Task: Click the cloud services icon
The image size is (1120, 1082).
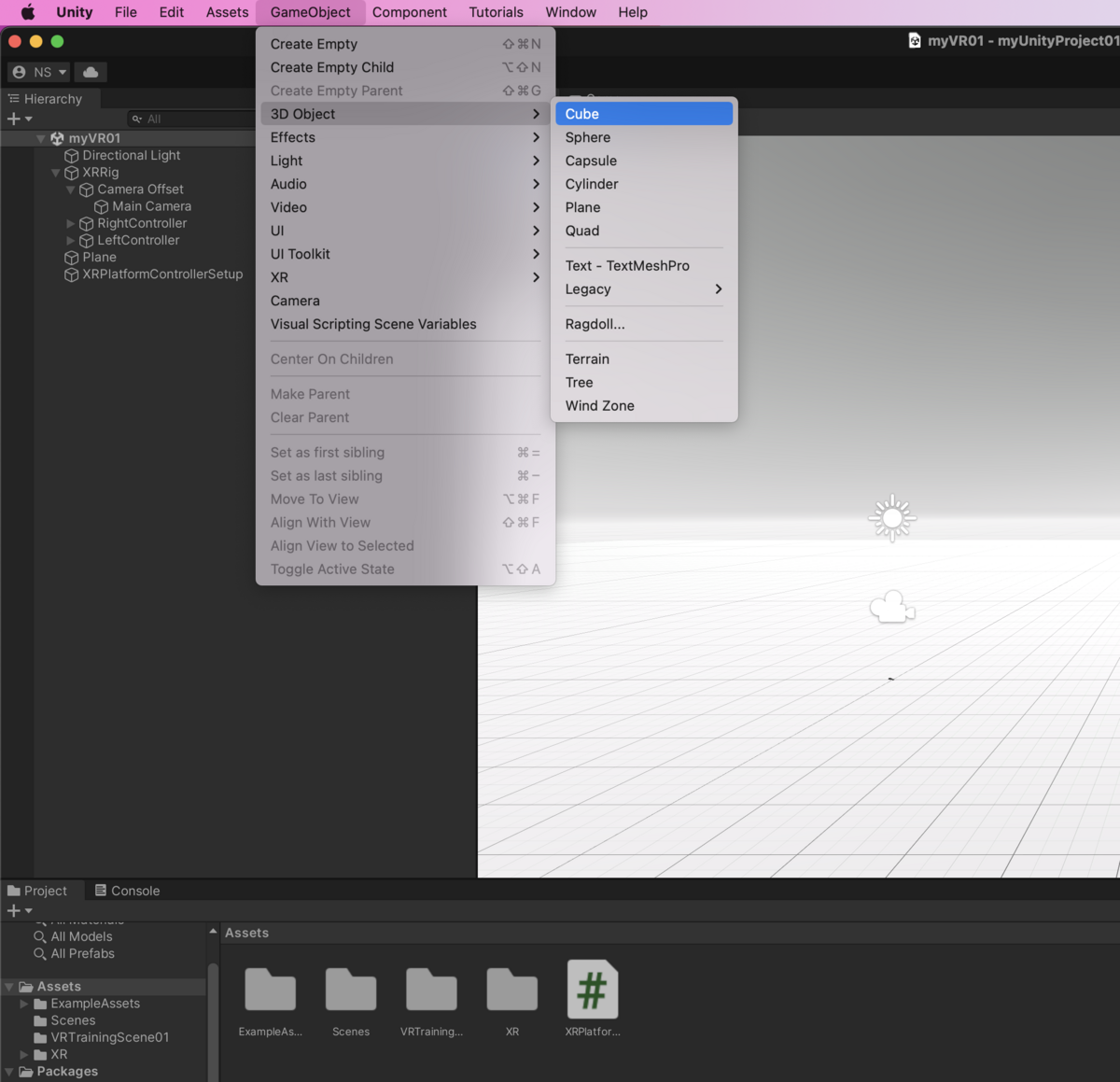Action: coord(91,72)
